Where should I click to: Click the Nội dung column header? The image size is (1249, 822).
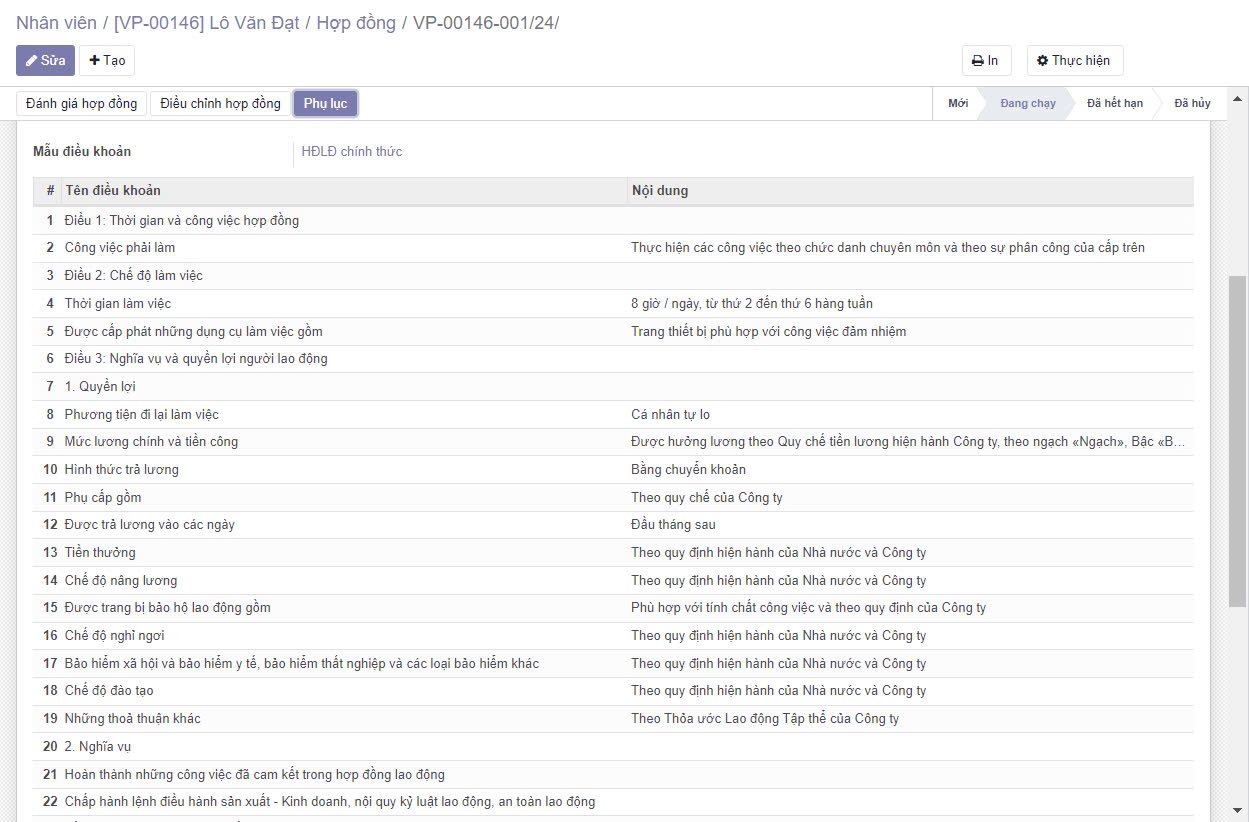pos(659,191)
